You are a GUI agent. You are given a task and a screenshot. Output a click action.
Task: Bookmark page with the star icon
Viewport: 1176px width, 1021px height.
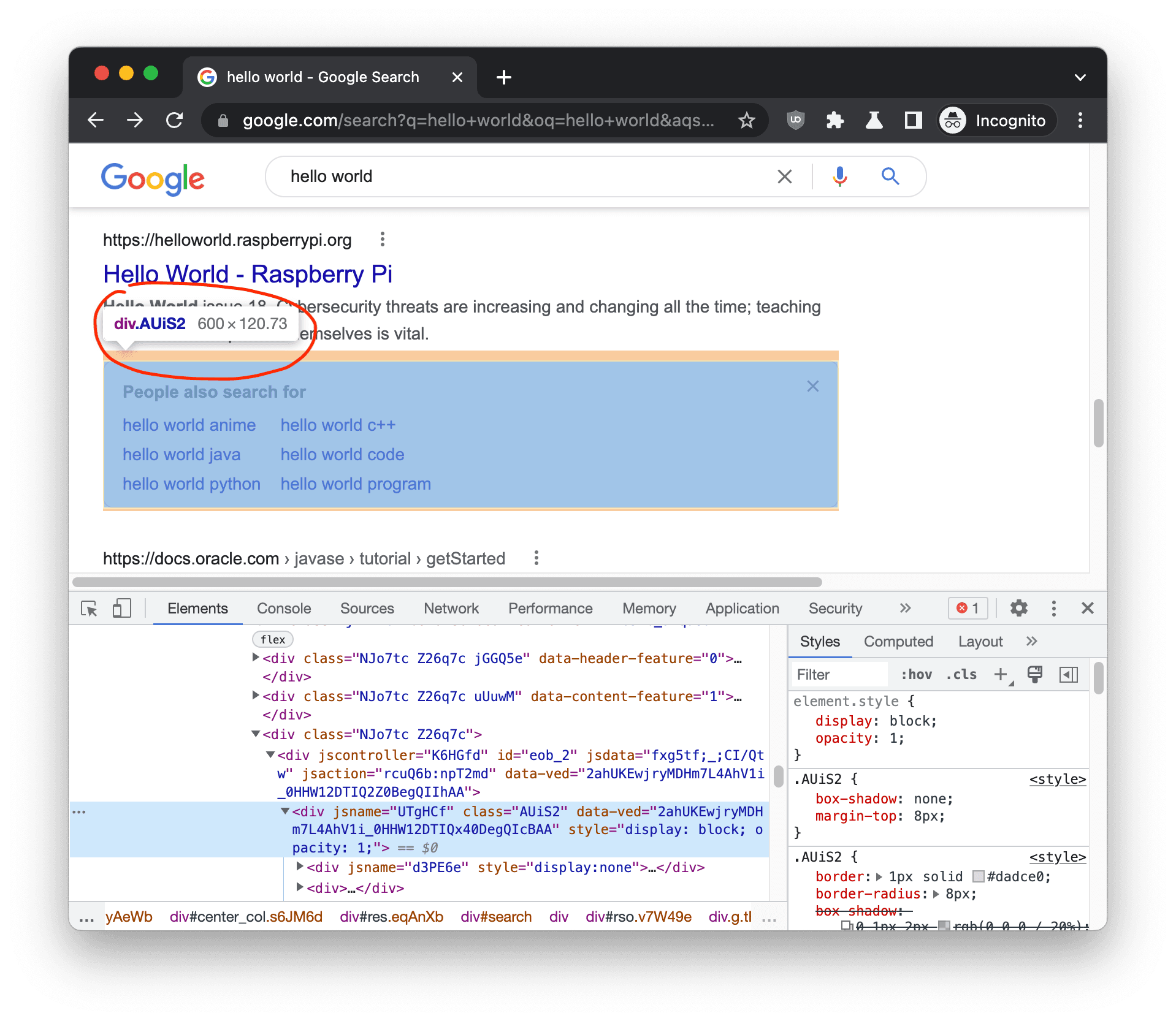point(746,120)
